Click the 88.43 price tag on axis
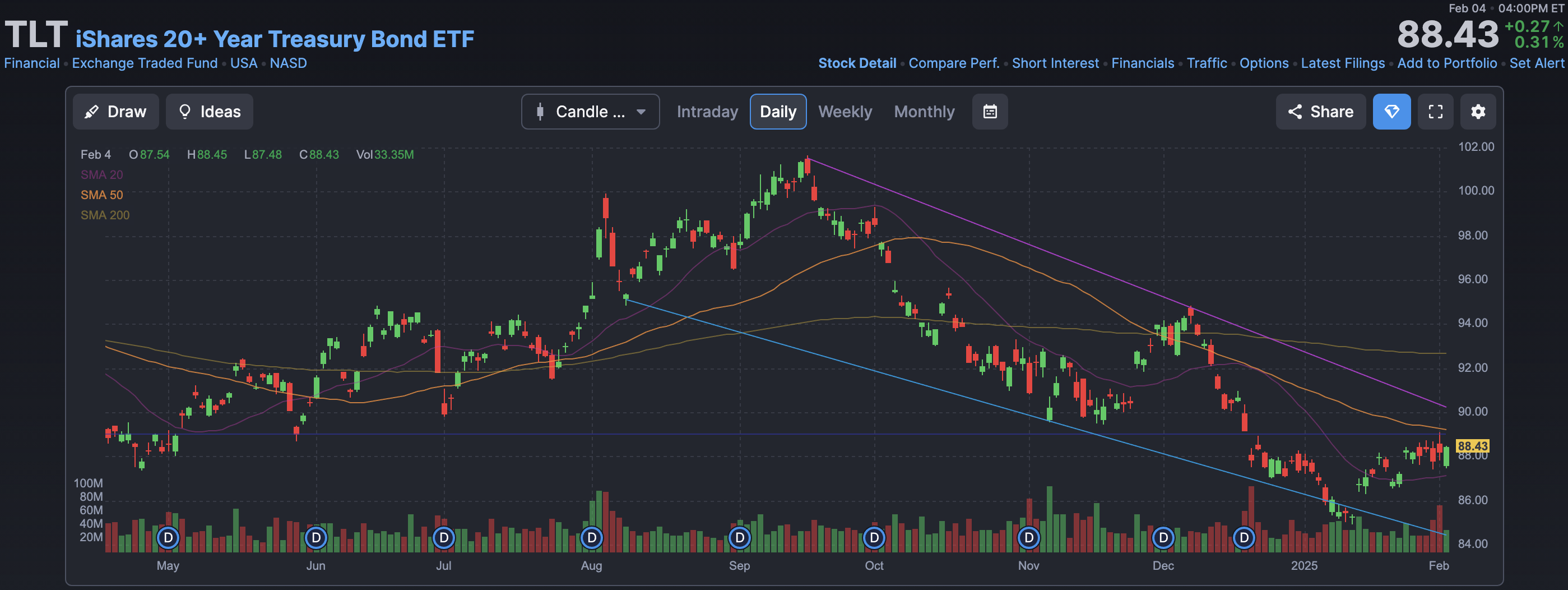 tap(1472, 446)
